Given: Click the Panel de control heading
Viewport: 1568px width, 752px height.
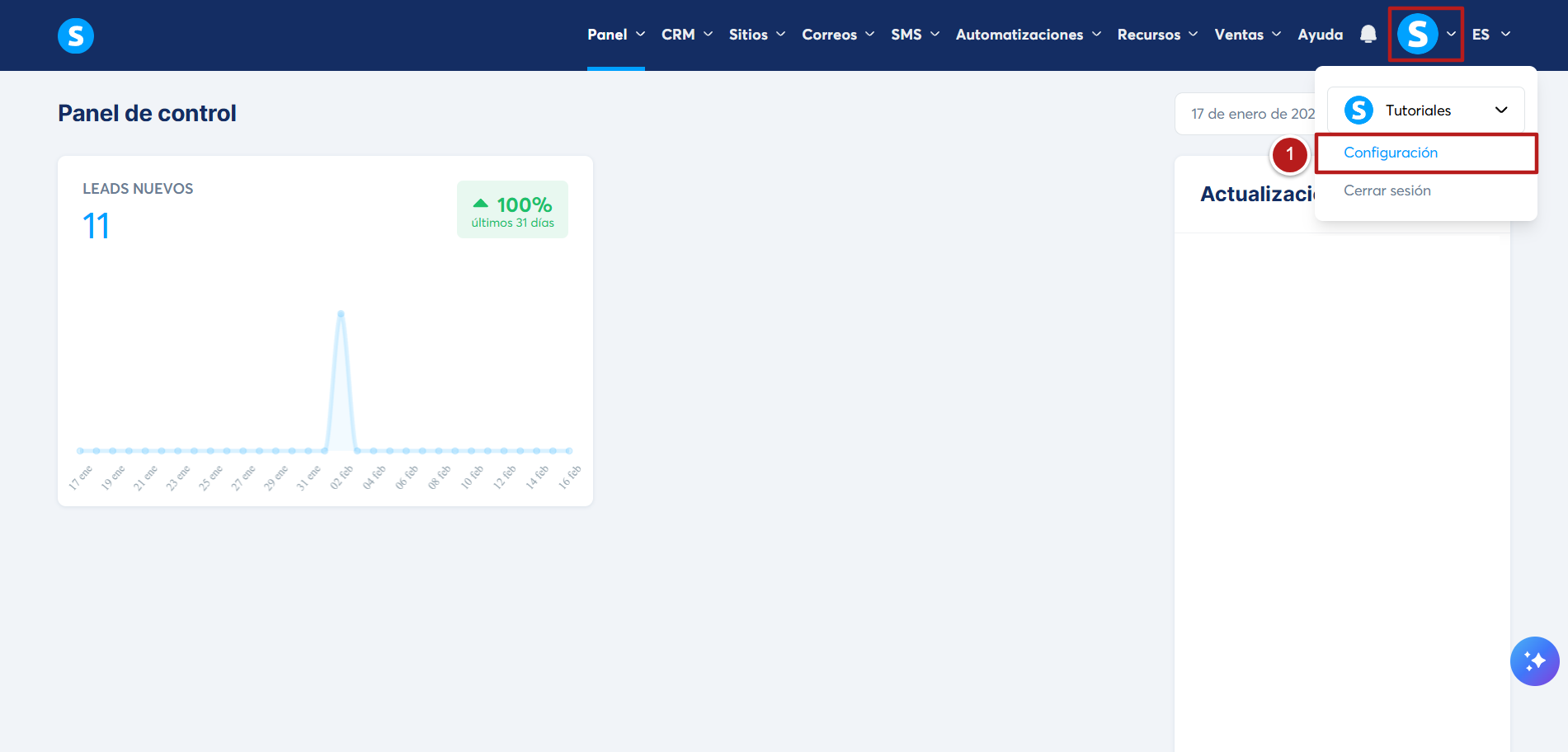Looking at the screenshot, I should [x=147, y=113].
